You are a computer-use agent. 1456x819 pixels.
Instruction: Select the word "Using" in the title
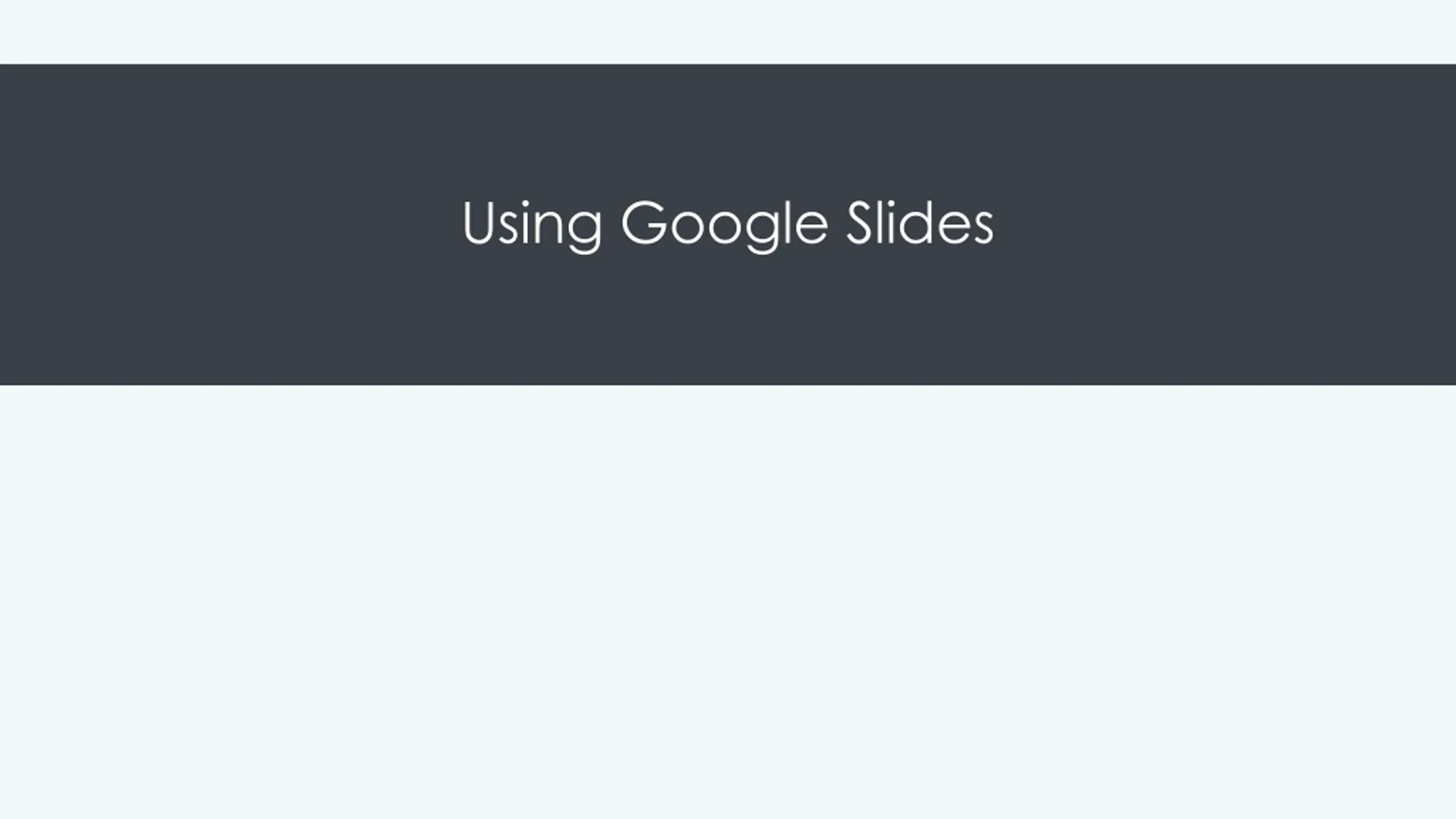pos(532,225)
